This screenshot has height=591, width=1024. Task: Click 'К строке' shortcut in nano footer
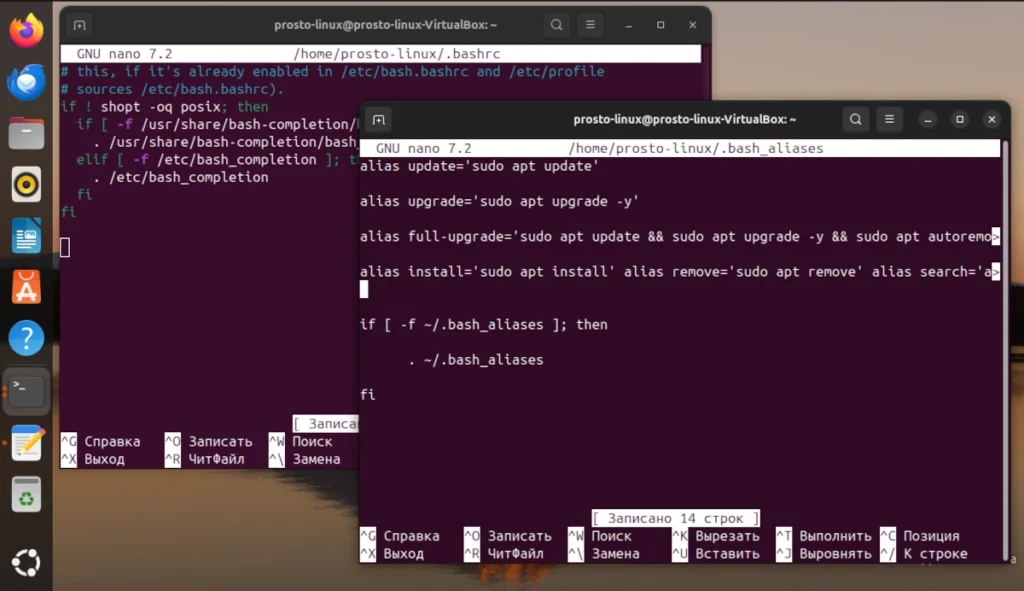click(924, 554)
